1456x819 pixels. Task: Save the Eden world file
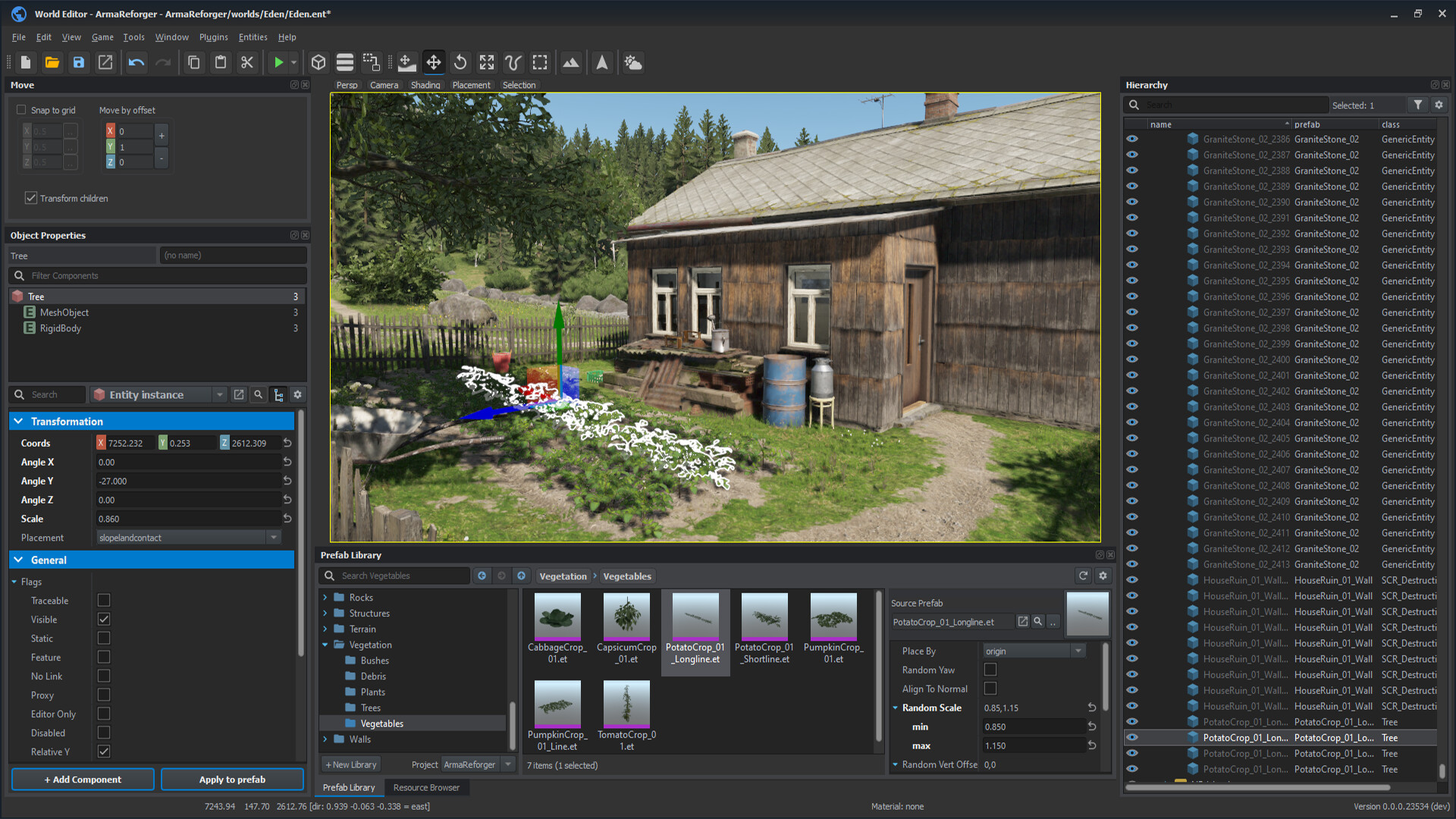[79, 62]
